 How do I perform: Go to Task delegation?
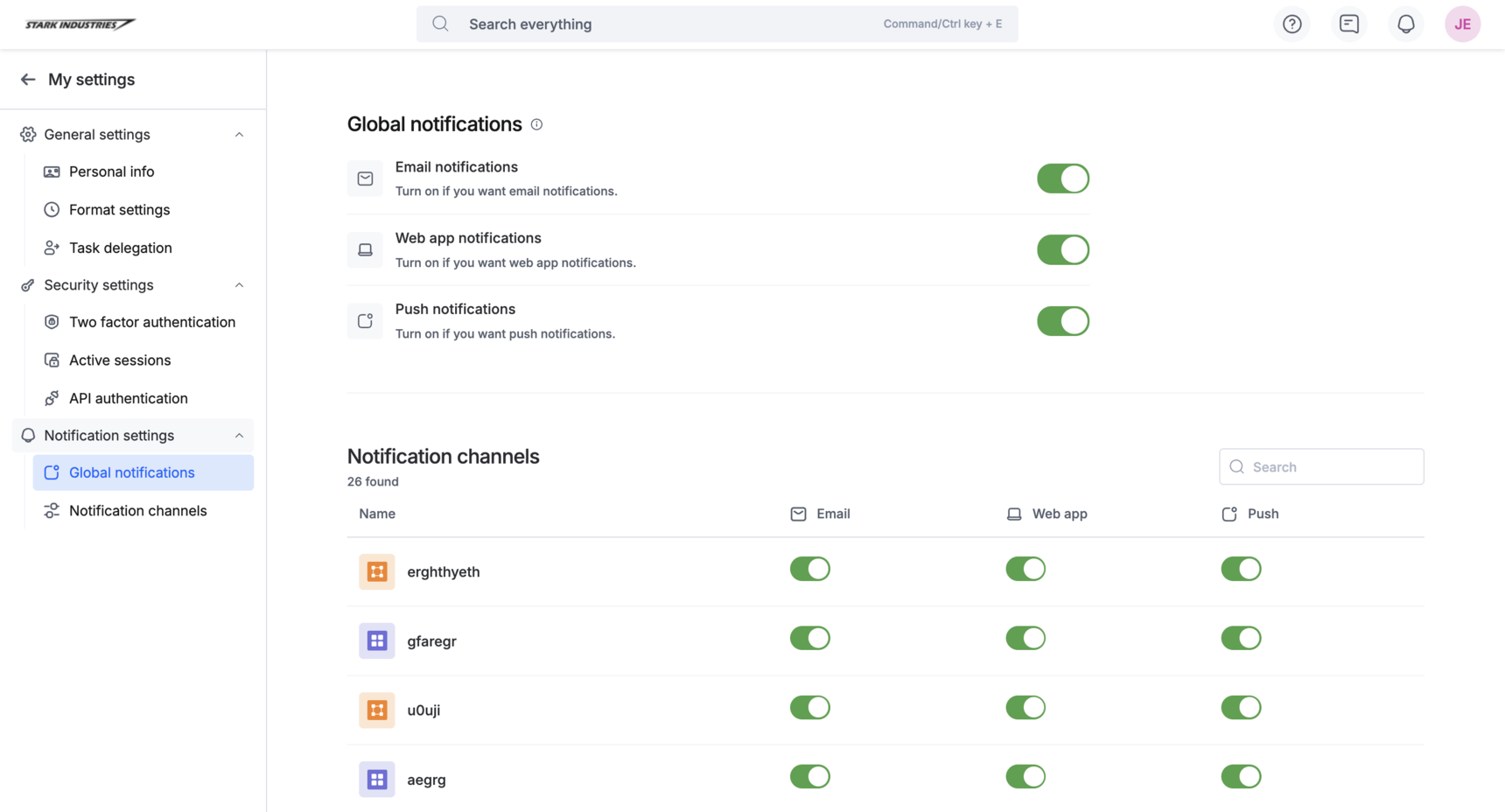[143, 248]
